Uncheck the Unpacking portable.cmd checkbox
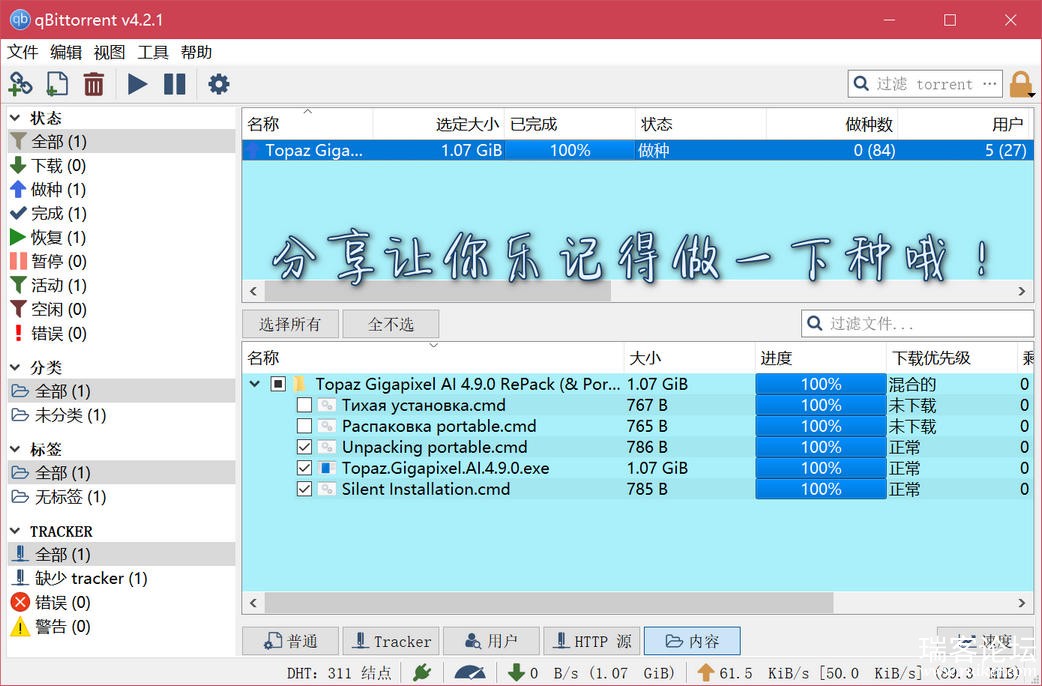Image resolution: width=1042 pixels, height=686 pixels. [x=304, y=447]
